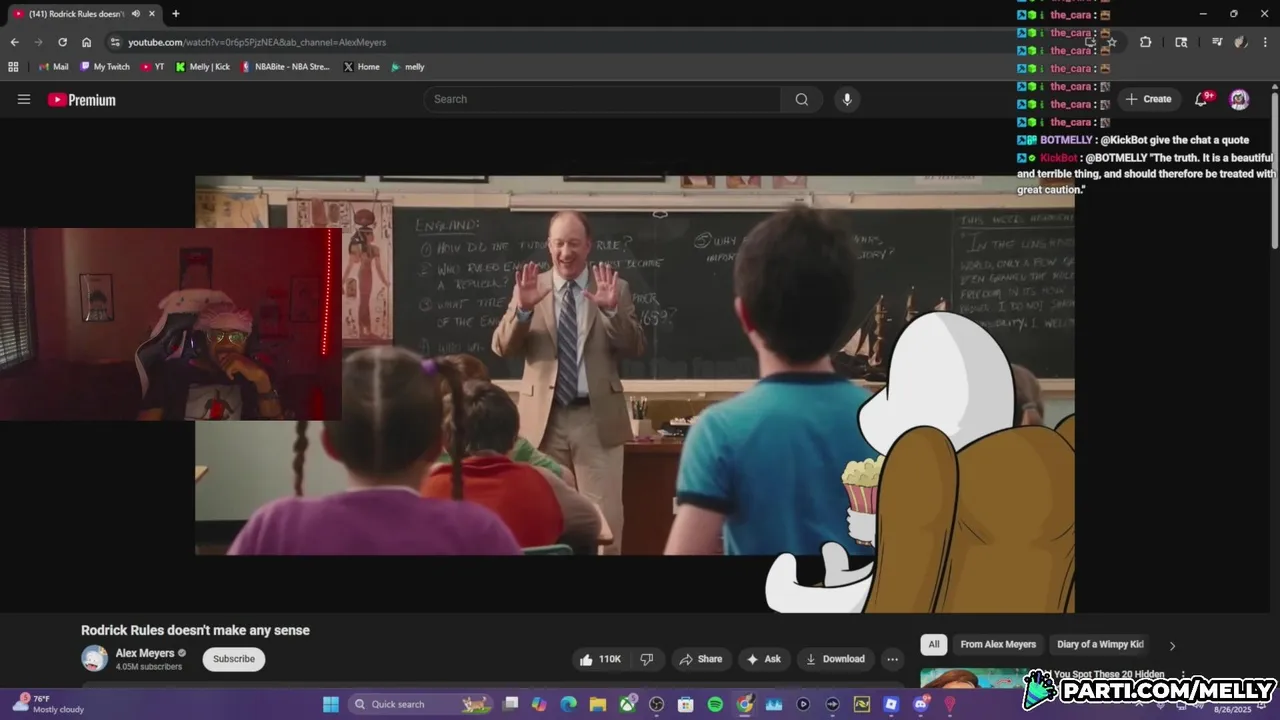Close the Rodrick Rules tab
The image size is (1280, 720).
[151, 14]
